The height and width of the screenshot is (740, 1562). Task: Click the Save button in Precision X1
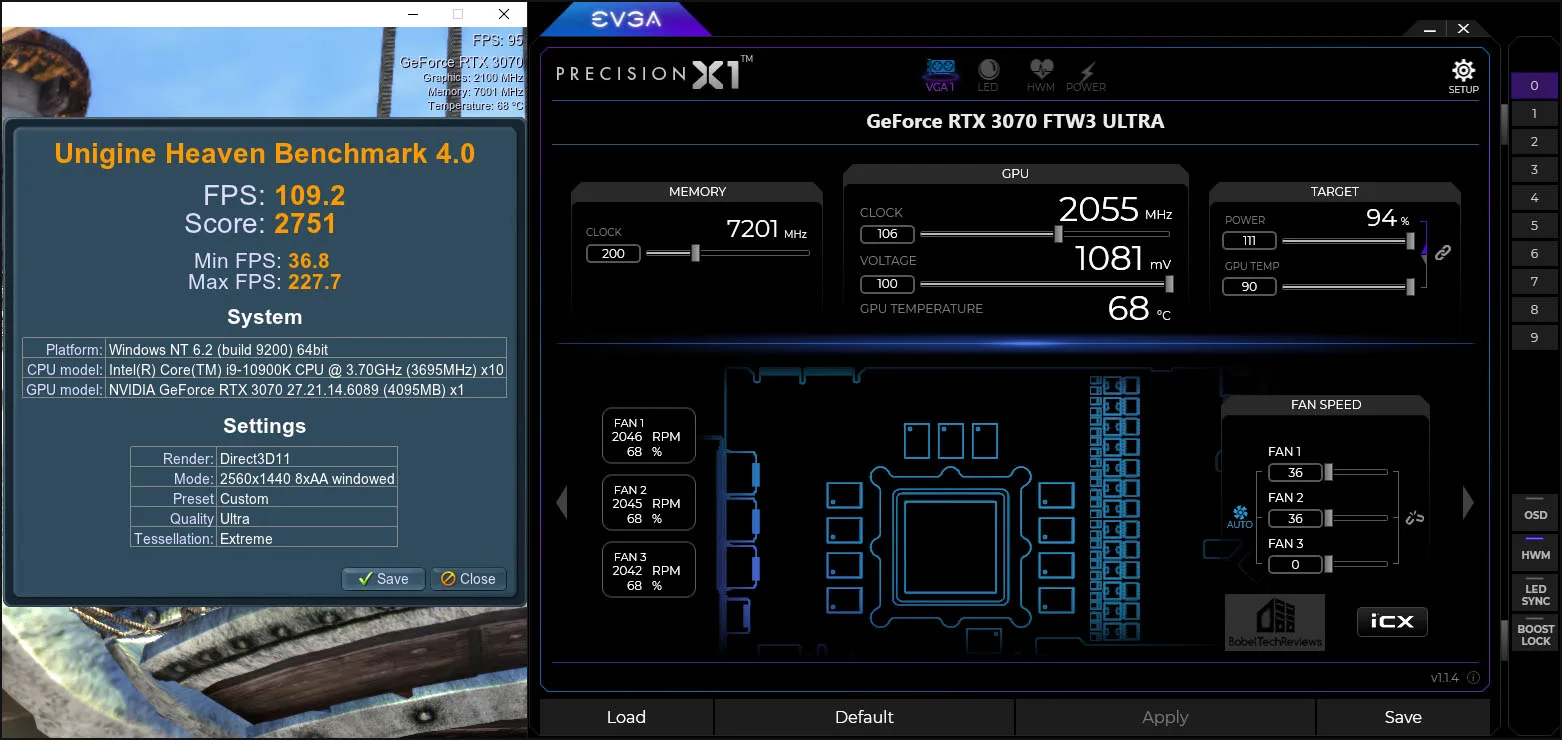point(1403,717)
